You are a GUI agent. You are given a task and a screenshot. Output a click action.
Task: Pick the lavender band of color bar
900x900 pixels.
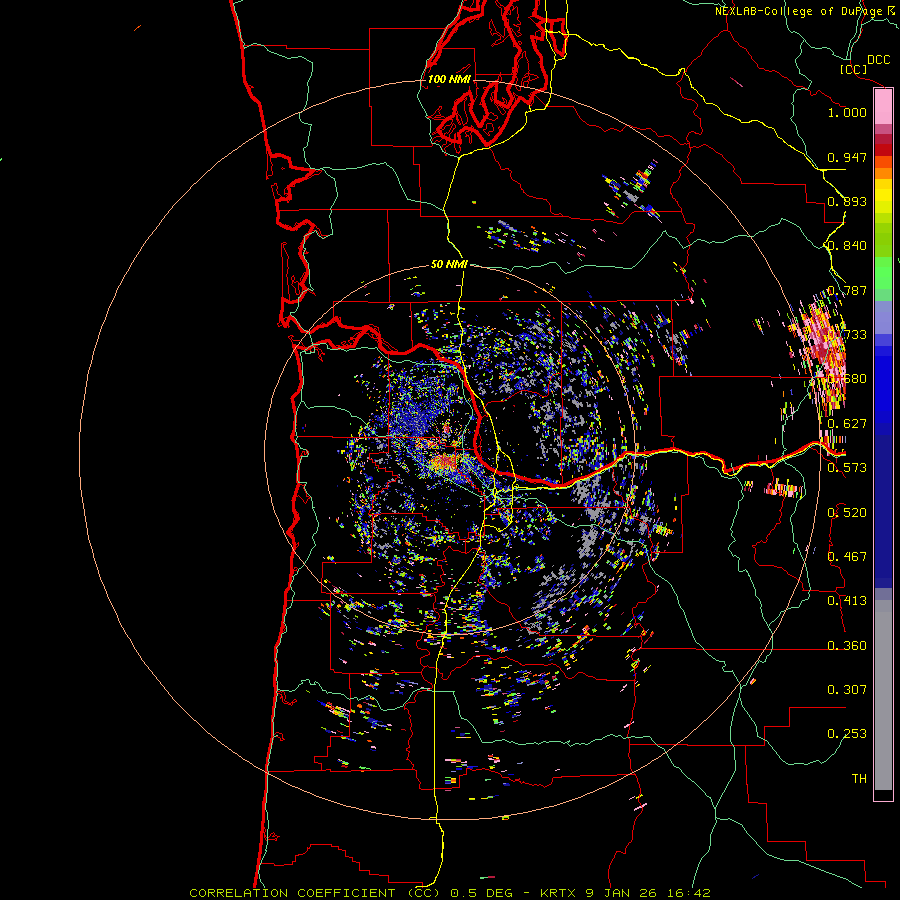coord(883,317)
